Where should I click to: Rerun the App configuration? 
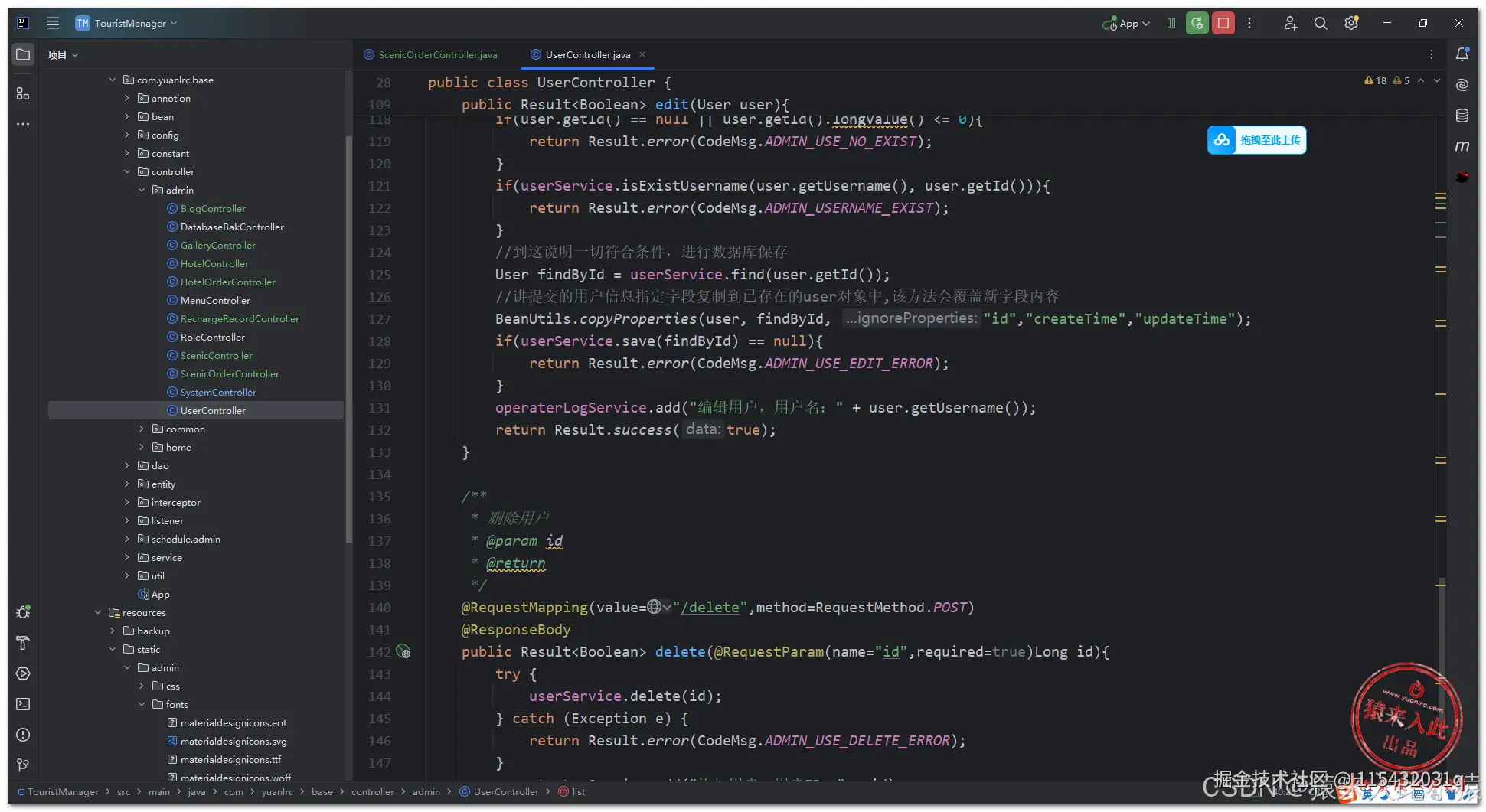(1197, 23)
